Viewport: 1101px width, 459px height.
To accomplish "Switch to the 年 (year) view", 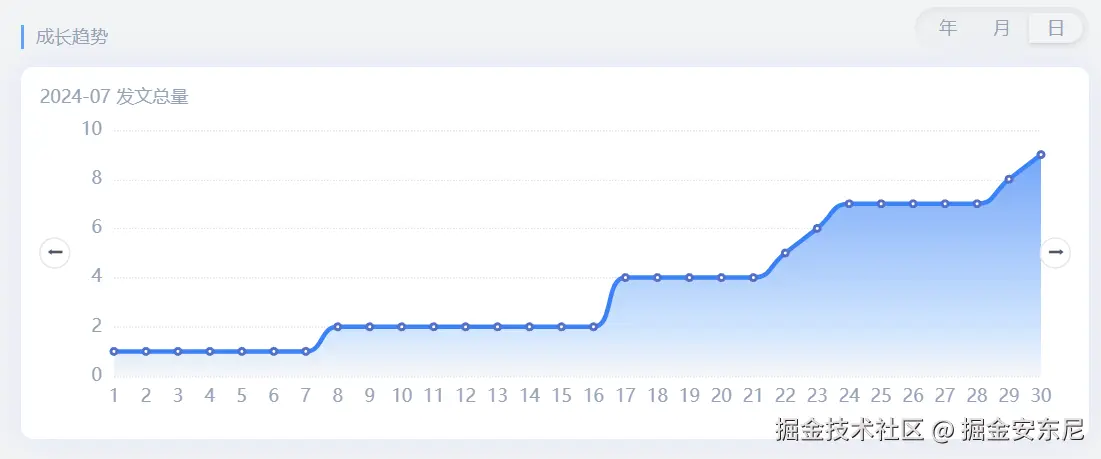I will [x=948, y=28].
